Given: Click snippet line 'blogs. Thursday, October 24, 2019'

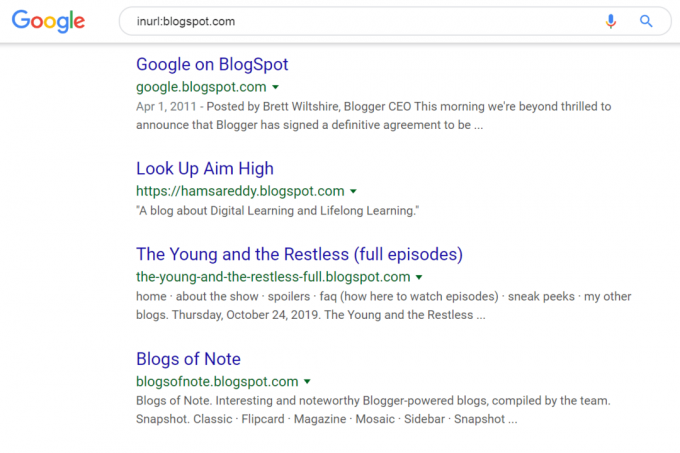Looking at the screenshot, I should (311, 315).
